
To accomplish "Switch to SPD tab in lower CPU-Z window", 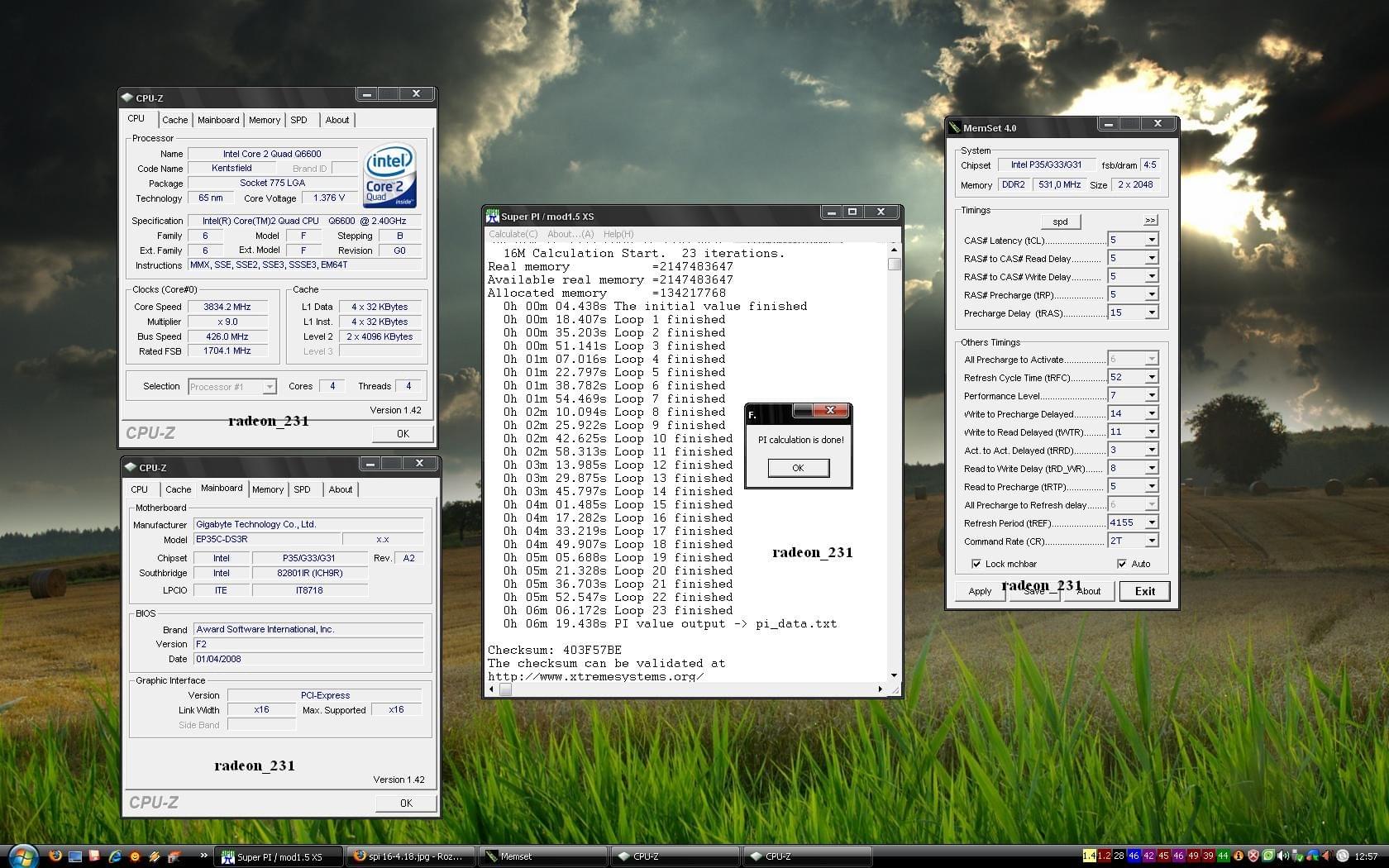I will [303, 489].
